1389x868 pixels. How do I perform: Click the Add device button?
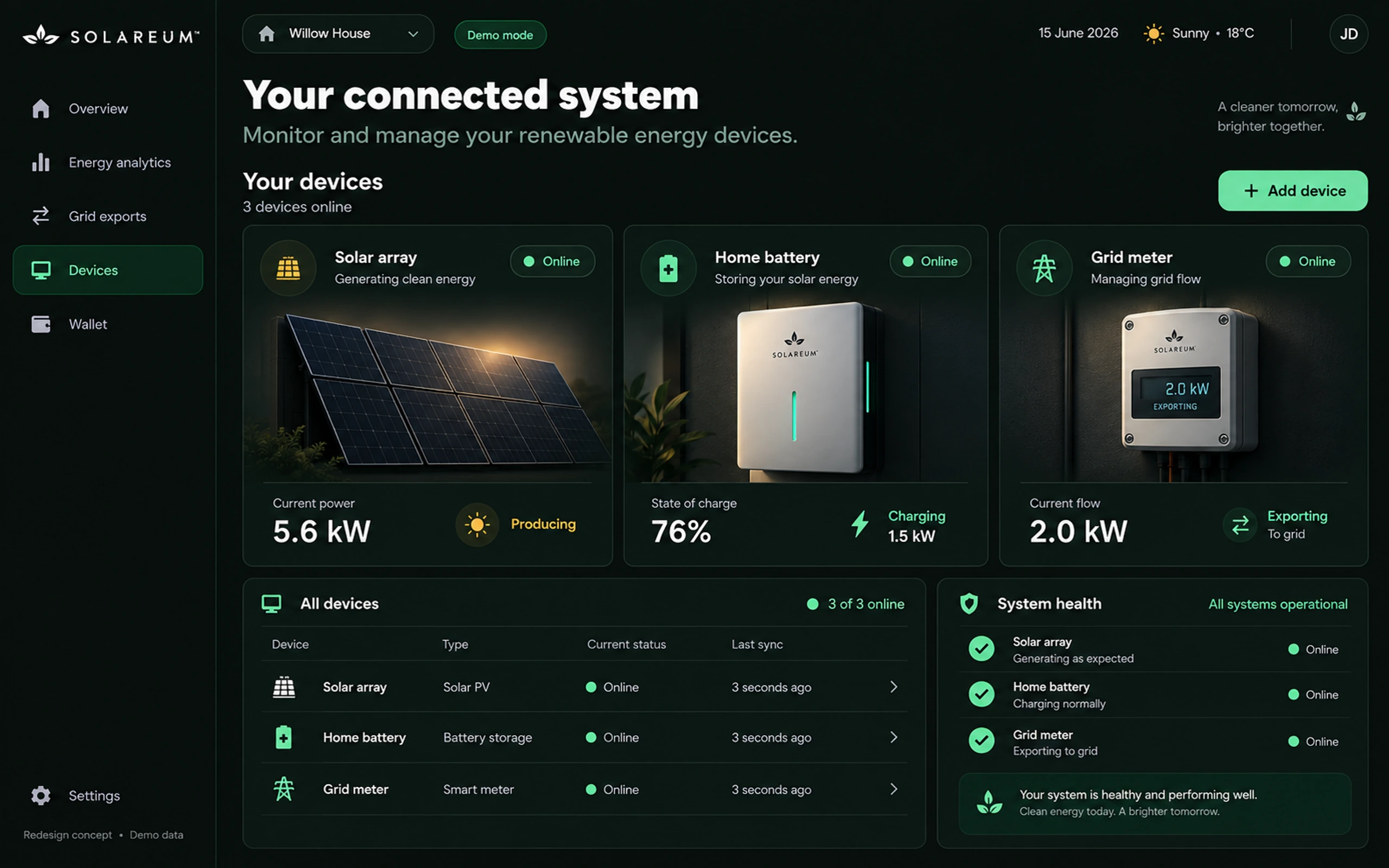(1292, 190)
